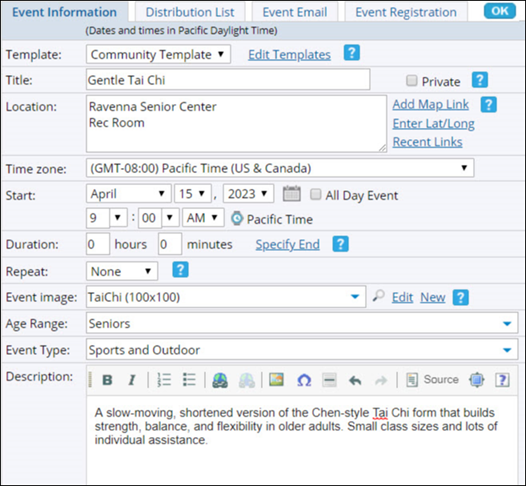Click into the Title text field

[228, 79]
